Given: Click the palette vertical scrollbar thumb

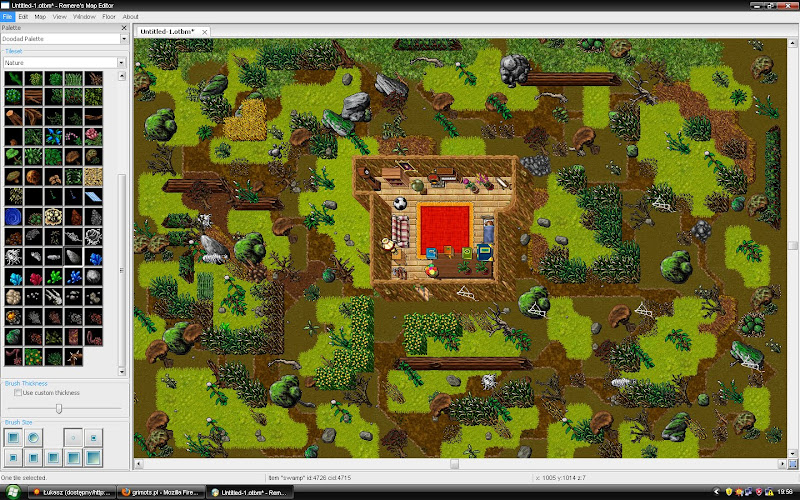Looking at the screenshot, I should 121,270.
